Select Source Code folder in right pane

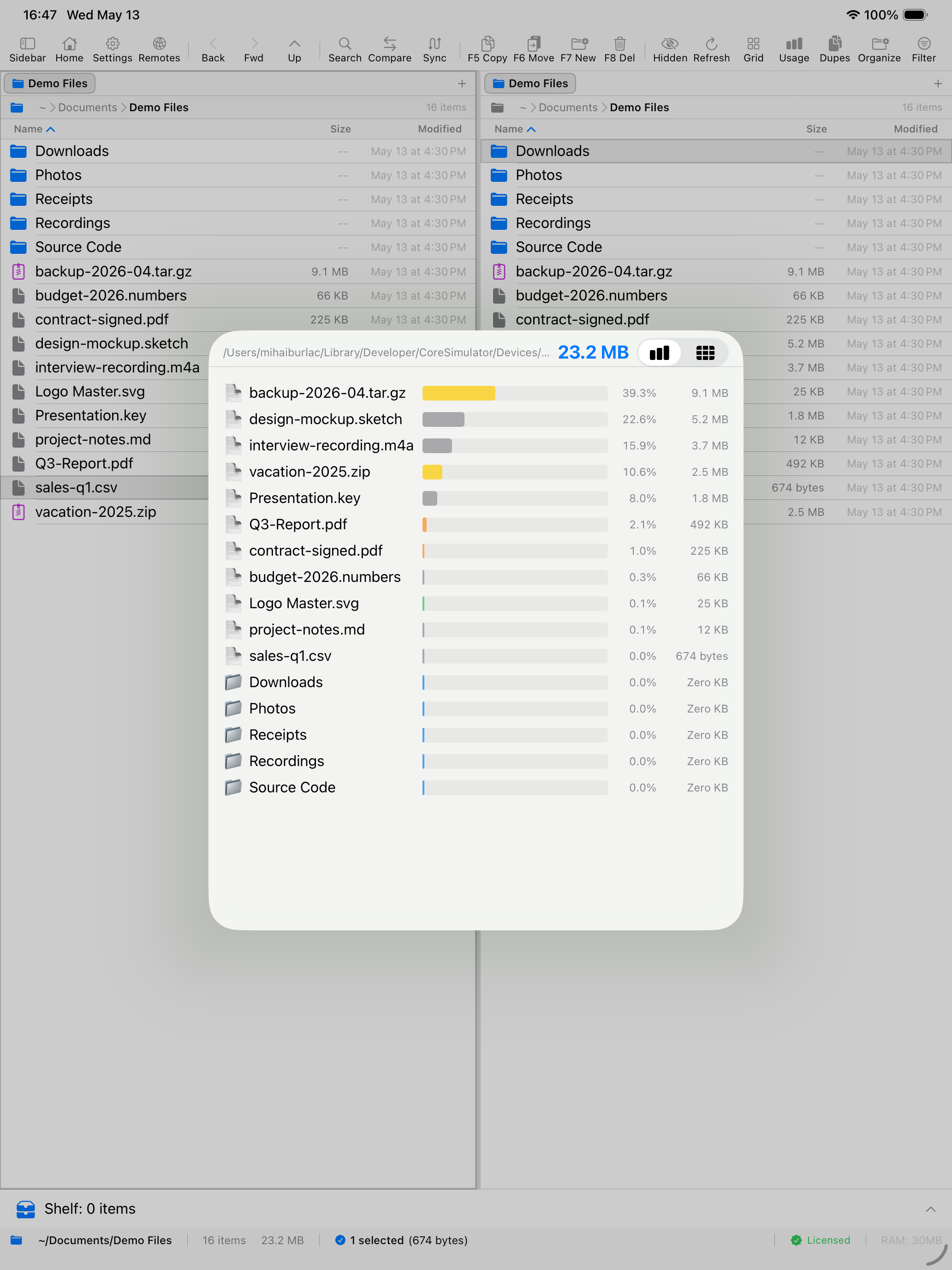[715, 247]
